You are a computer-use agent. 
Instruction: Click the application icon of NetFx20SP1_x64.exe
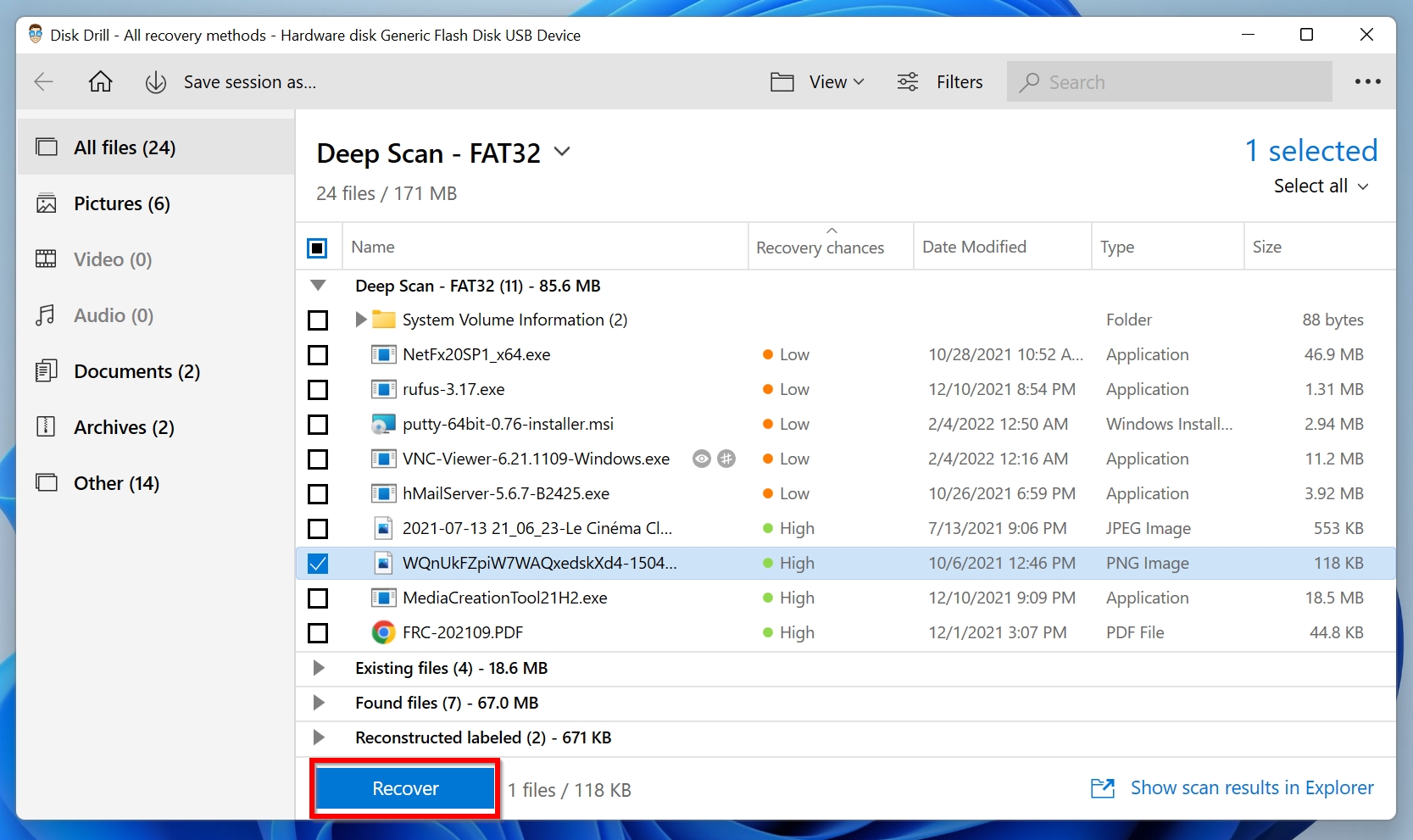coord(384,354)
